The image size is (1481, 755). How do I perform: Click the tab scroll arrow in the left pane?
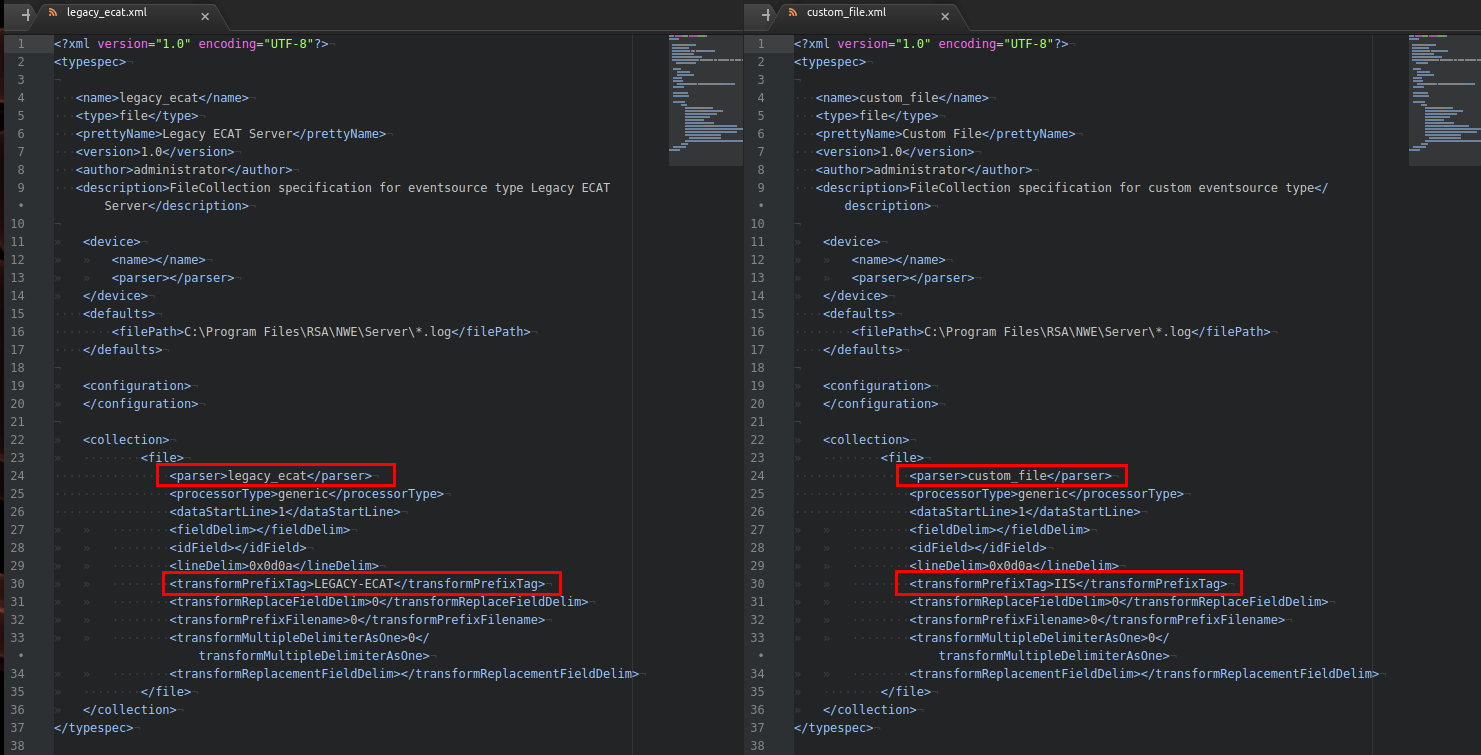[25, 15]
